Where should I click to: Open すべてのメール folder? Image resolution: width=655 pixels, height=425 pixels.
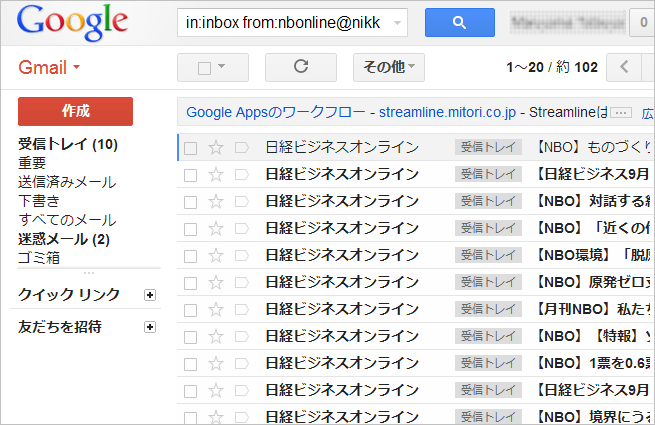[67, 220]
